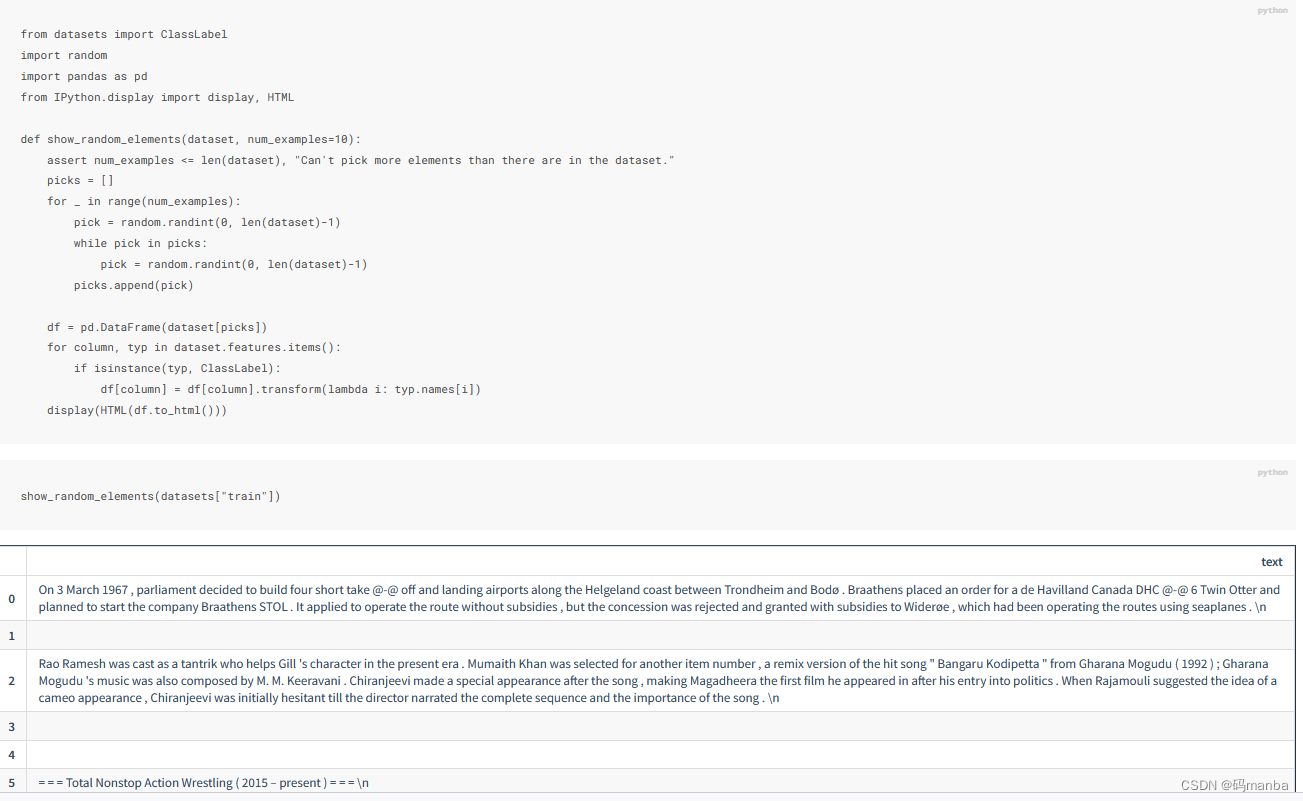
Task: Click the python label of first code block
Action: (1272, 10)
